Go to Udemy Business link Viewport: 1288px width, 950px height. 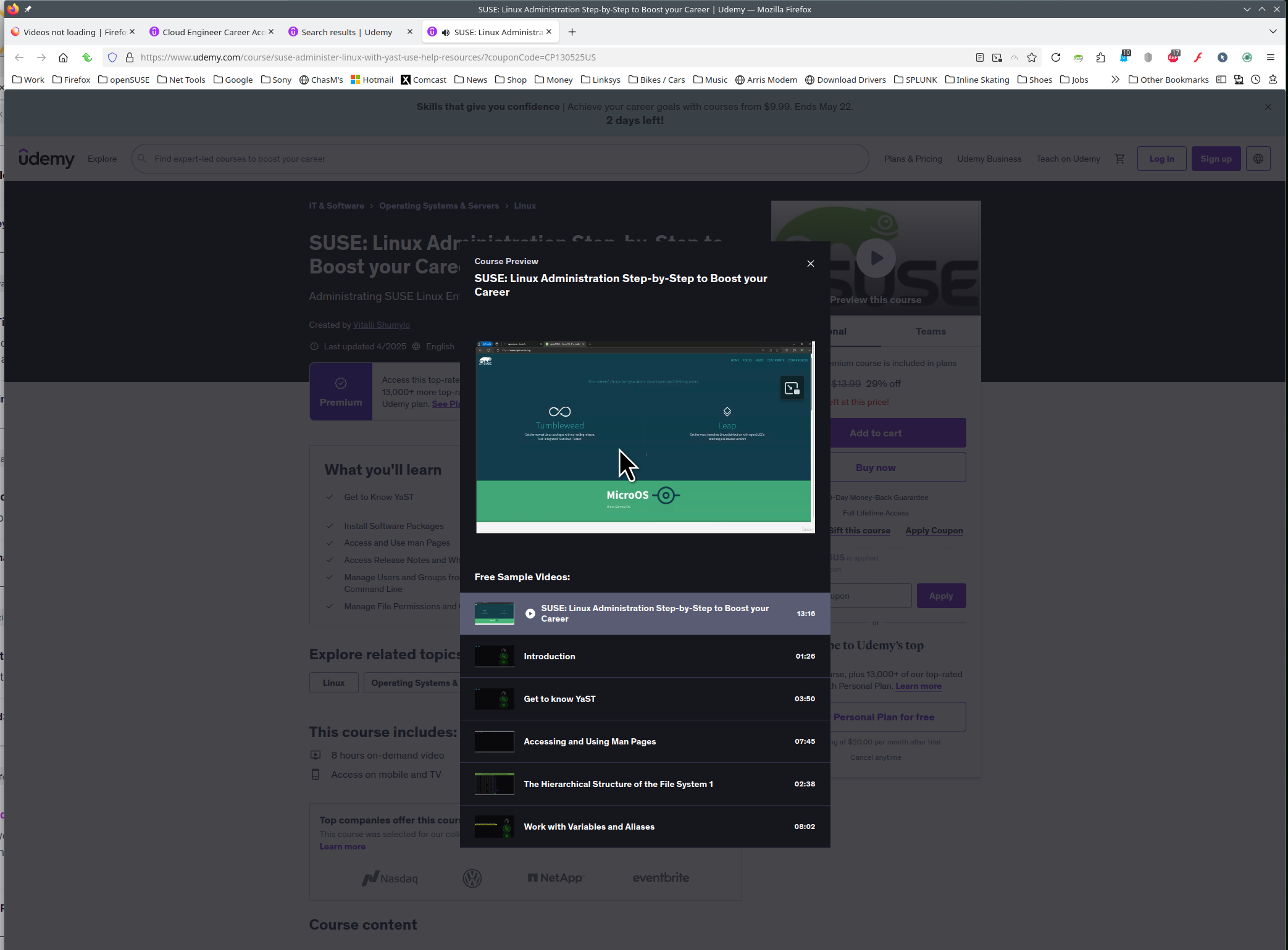click(x=989, y=159)
